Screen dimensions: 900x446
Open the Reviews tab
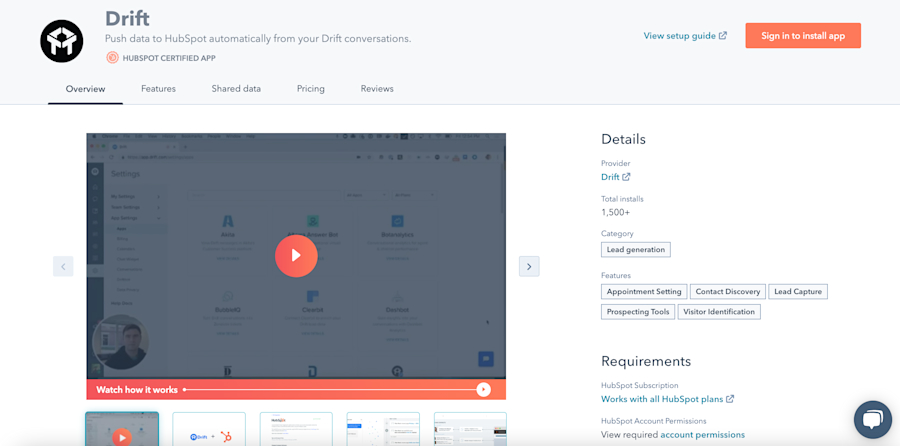click(x=377, y=89)
